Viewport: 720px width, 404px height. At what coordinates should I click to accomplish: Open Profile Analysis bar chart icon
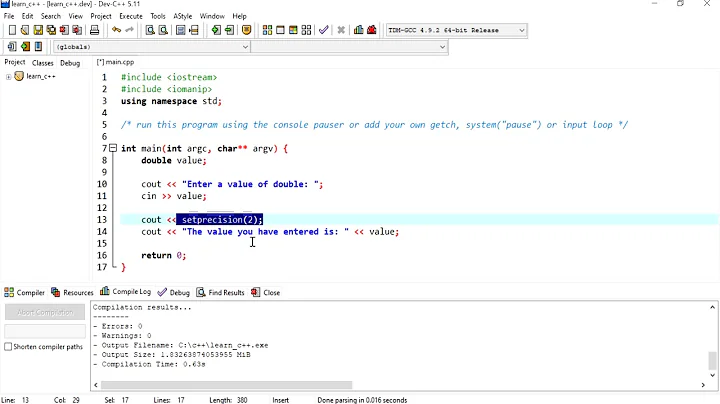(359, 30)
